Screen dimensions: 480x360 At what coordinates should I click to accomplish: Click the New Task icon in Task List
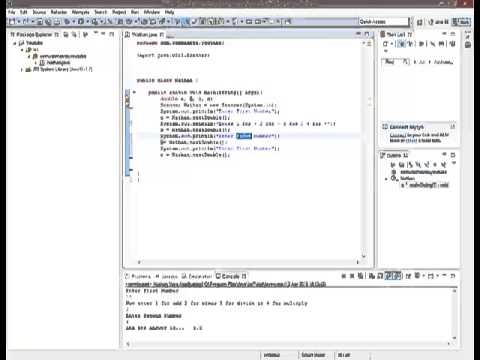[385, 44]
